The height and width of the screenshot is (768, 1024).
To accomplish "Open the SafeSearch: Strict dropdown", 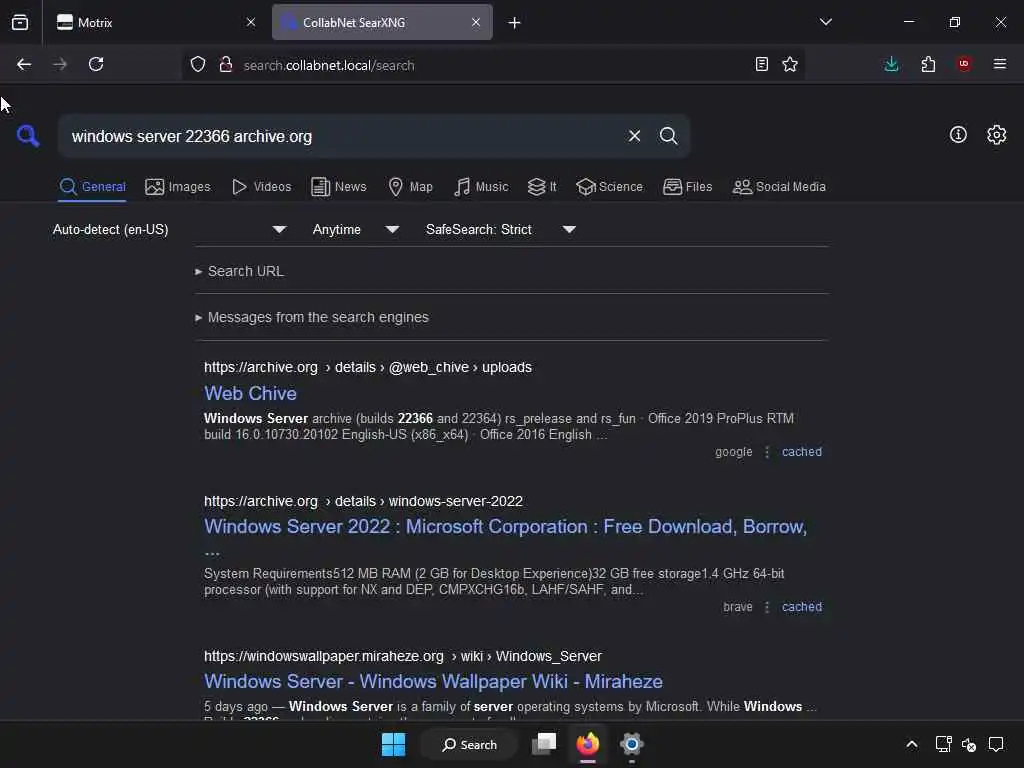I will [500, 229].
